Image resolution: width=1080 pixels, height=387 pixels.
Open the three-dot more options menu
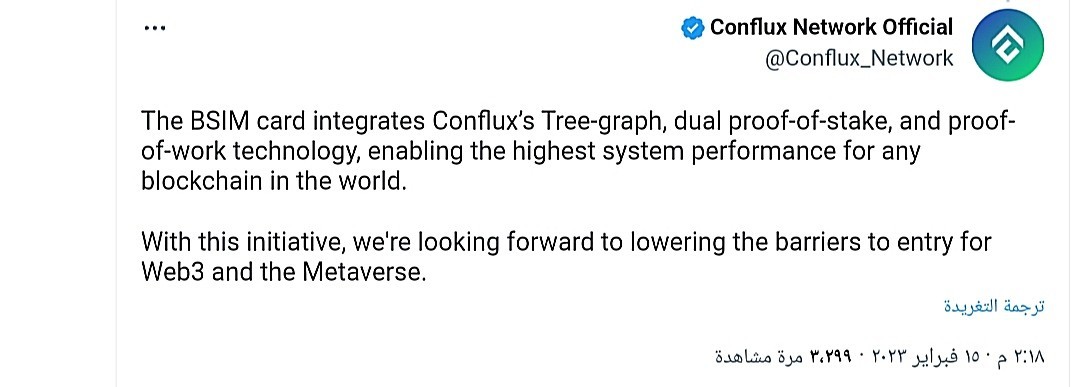tap(154, 28)
